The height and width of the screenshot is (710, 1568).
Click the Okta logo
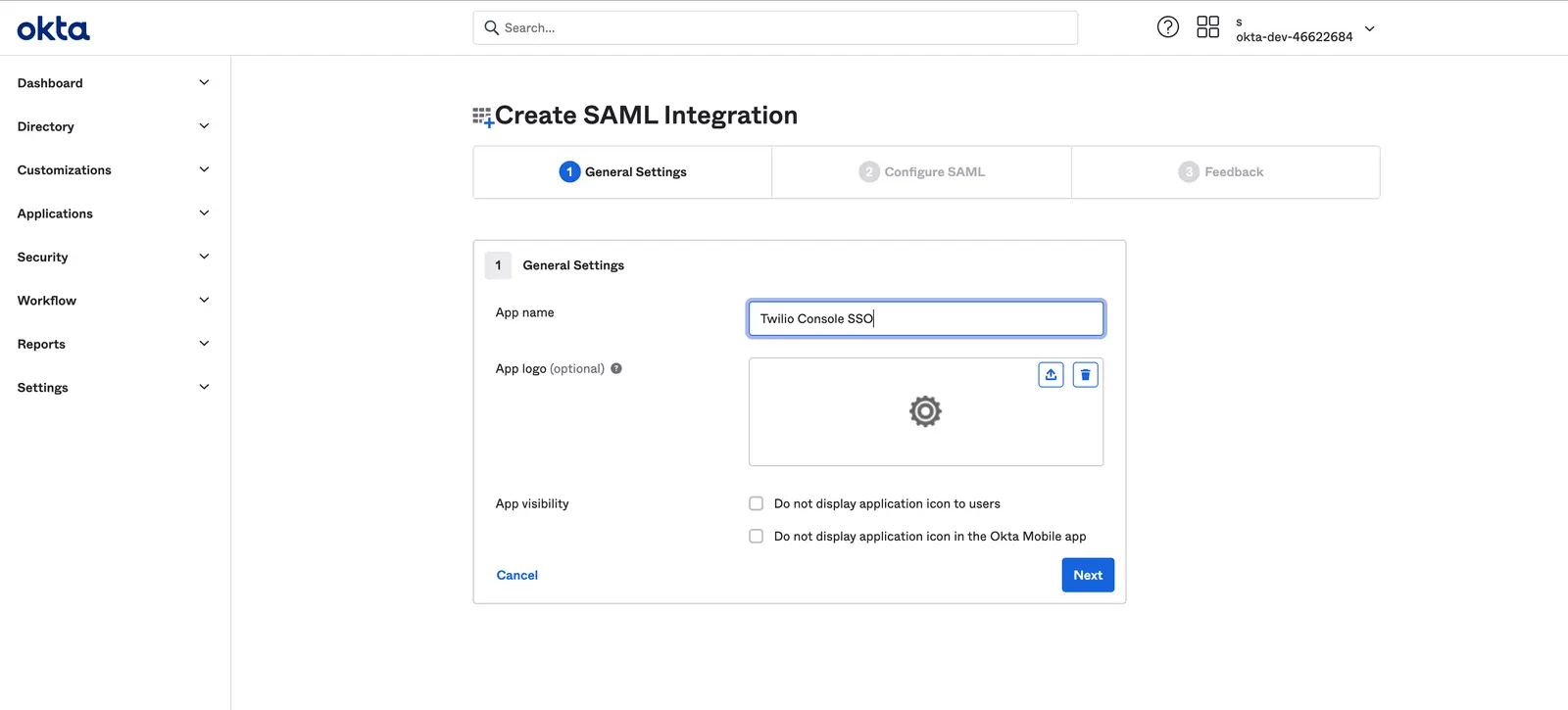53,28
